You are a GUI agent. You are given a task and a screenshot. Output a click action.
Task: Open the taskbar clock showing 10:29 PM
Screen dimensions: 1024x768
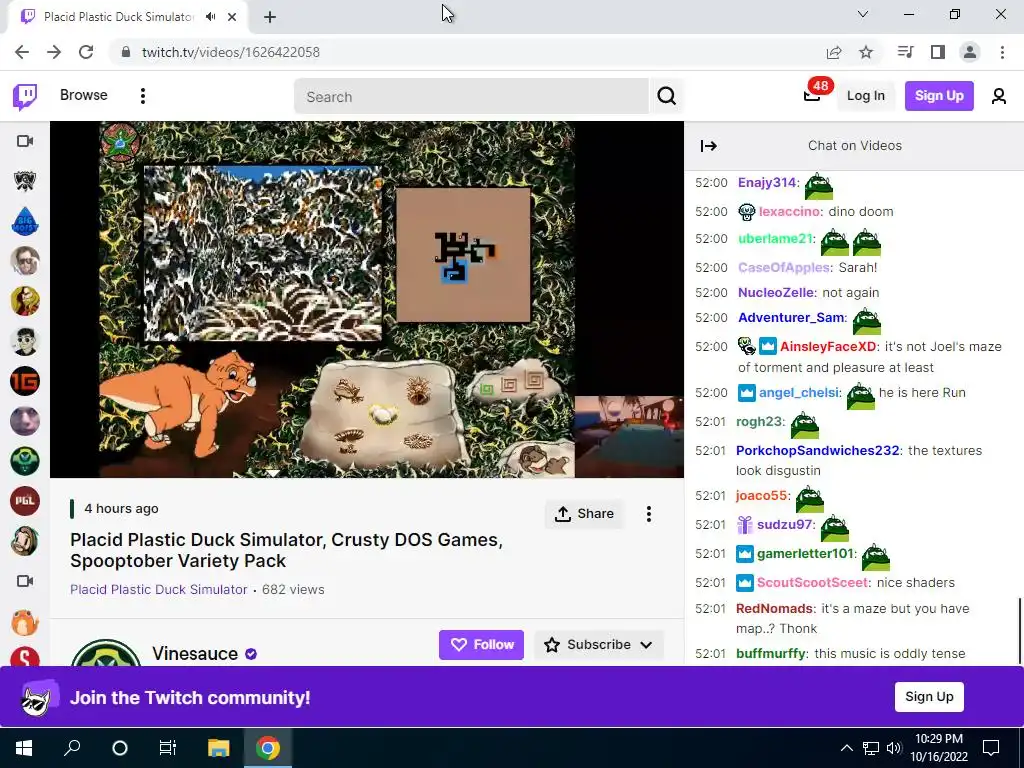click(939, 748)
